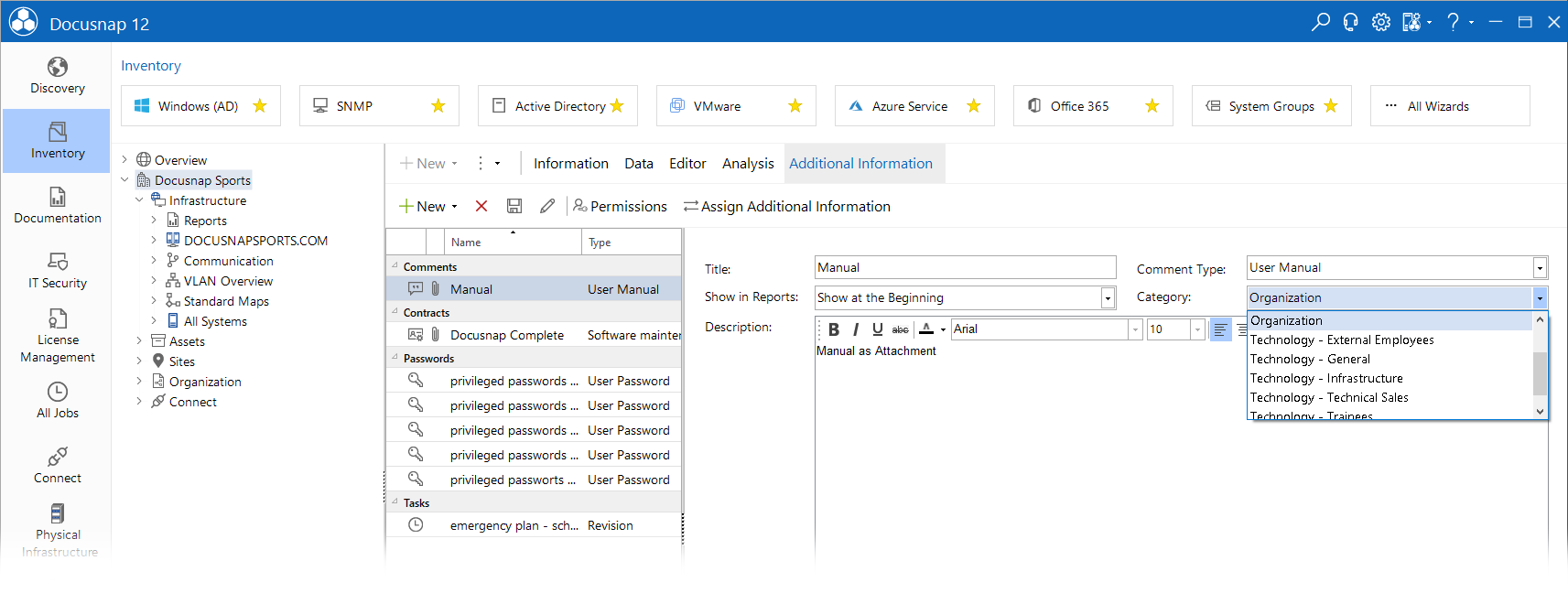Viewport: 1568px width, 593px height.
Task: Click the edit pencil icon
Action: point(547,207)
